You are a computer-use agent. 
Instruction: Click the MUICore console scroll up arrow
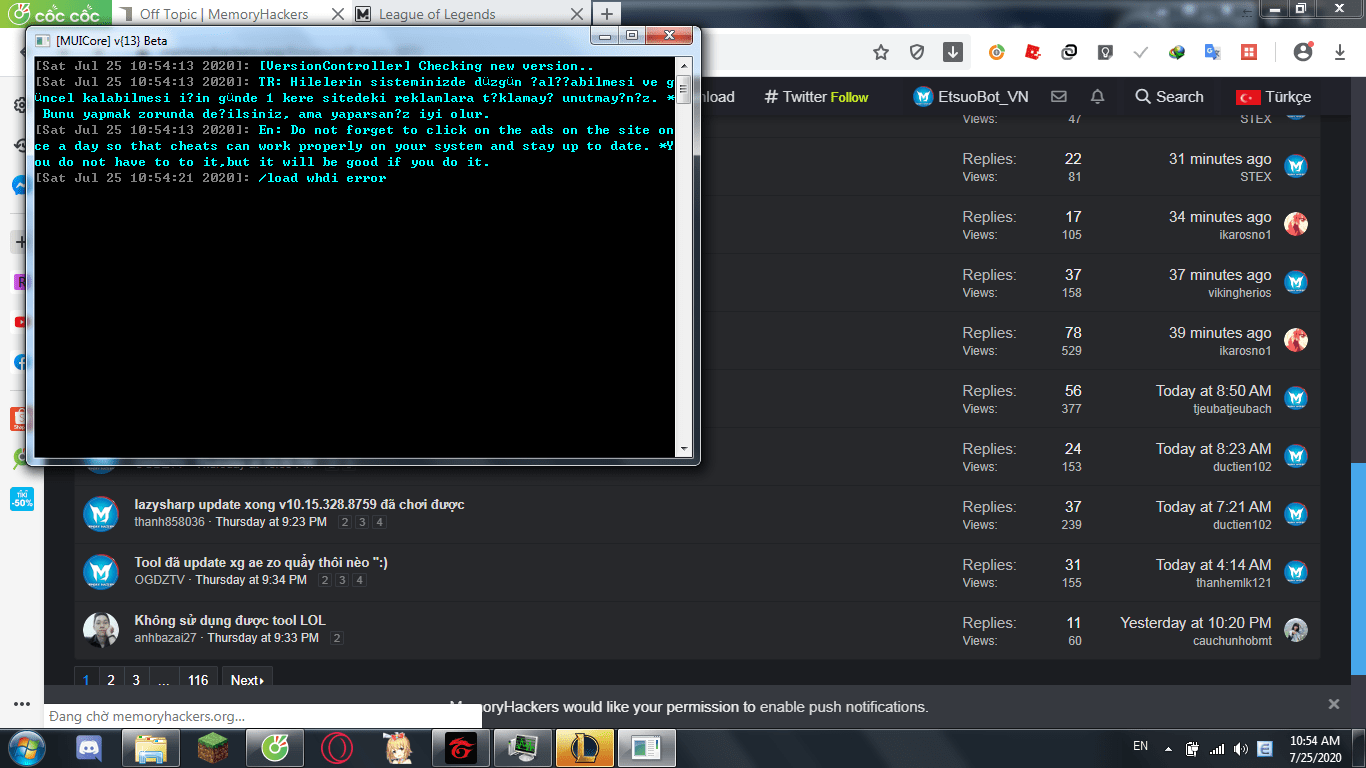click(x=684, y=65)
